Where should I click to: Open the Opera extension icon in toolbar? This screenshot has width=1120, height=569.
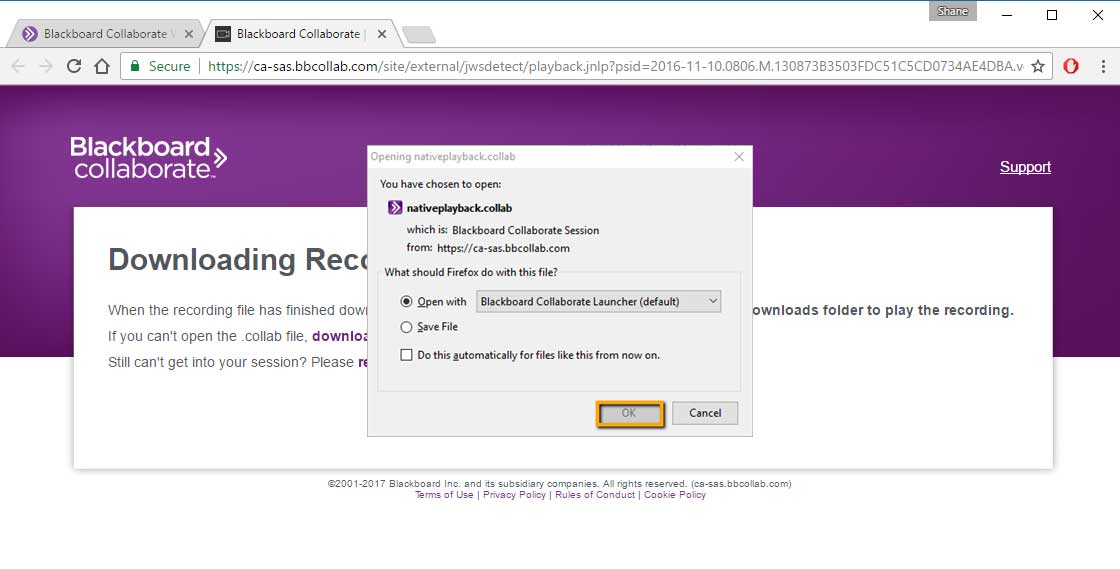pos(1071,66)
